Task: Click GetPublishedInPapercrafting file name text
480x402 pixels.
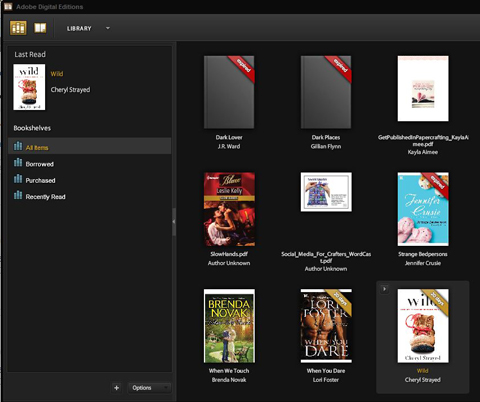Action: point(423,141)
